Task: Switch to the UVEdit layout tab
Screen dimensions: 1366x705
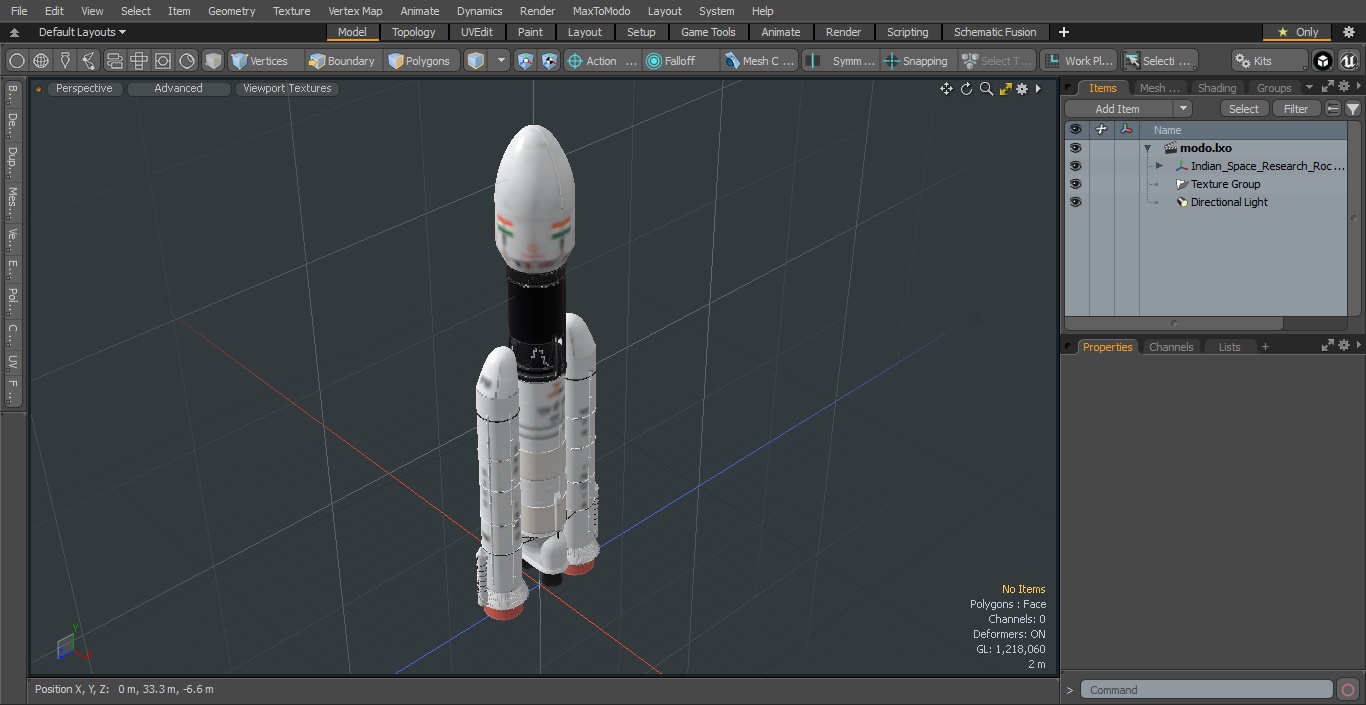Action: point(477,32)
